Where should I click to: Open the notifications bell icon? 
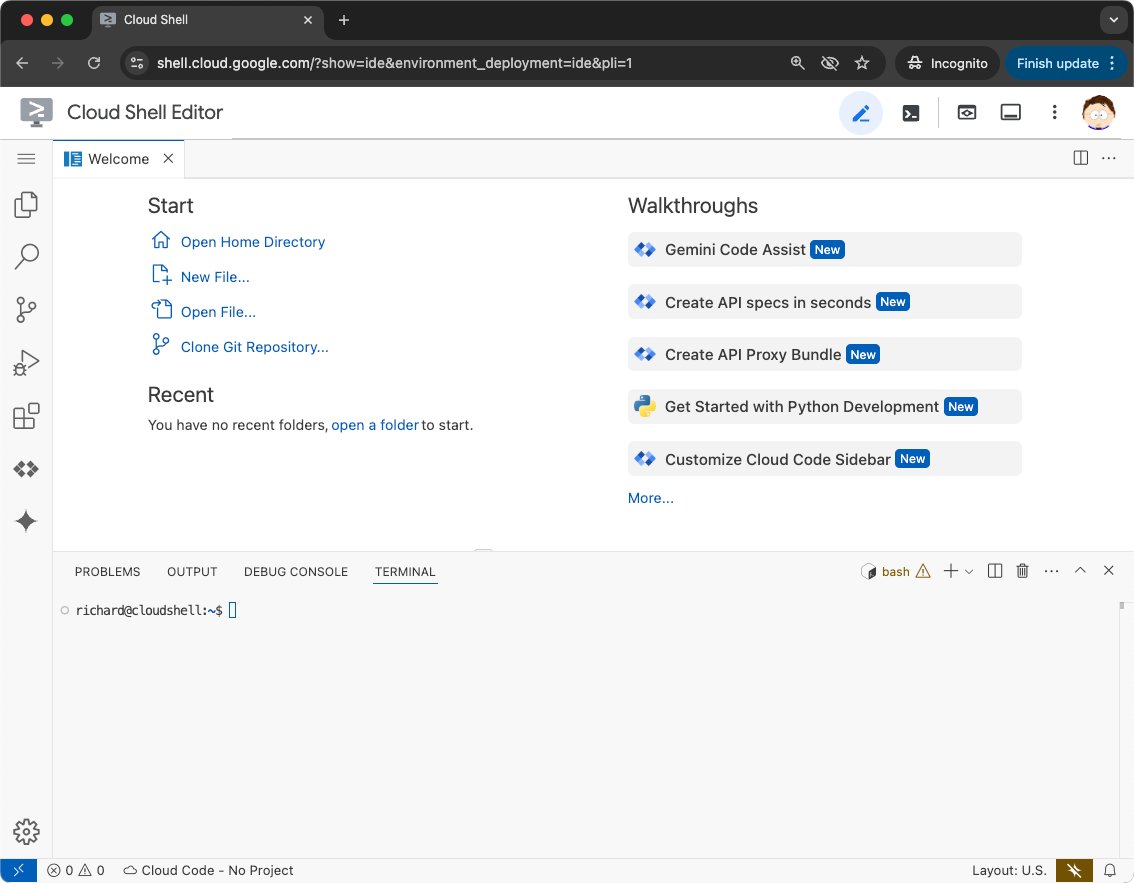click(1109, 871)
